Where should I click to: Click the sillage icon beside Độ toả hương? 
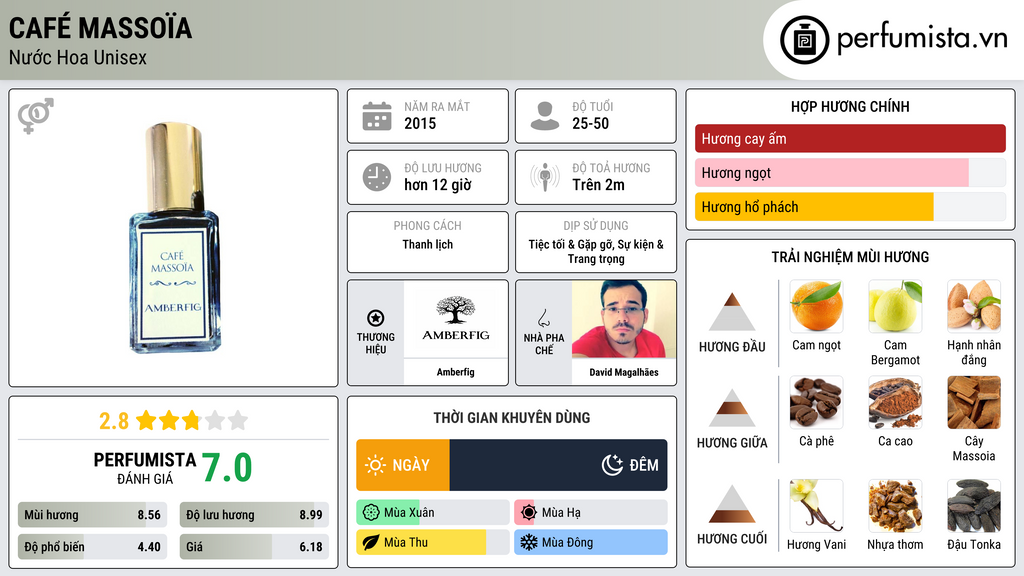[x=545, y=177]
